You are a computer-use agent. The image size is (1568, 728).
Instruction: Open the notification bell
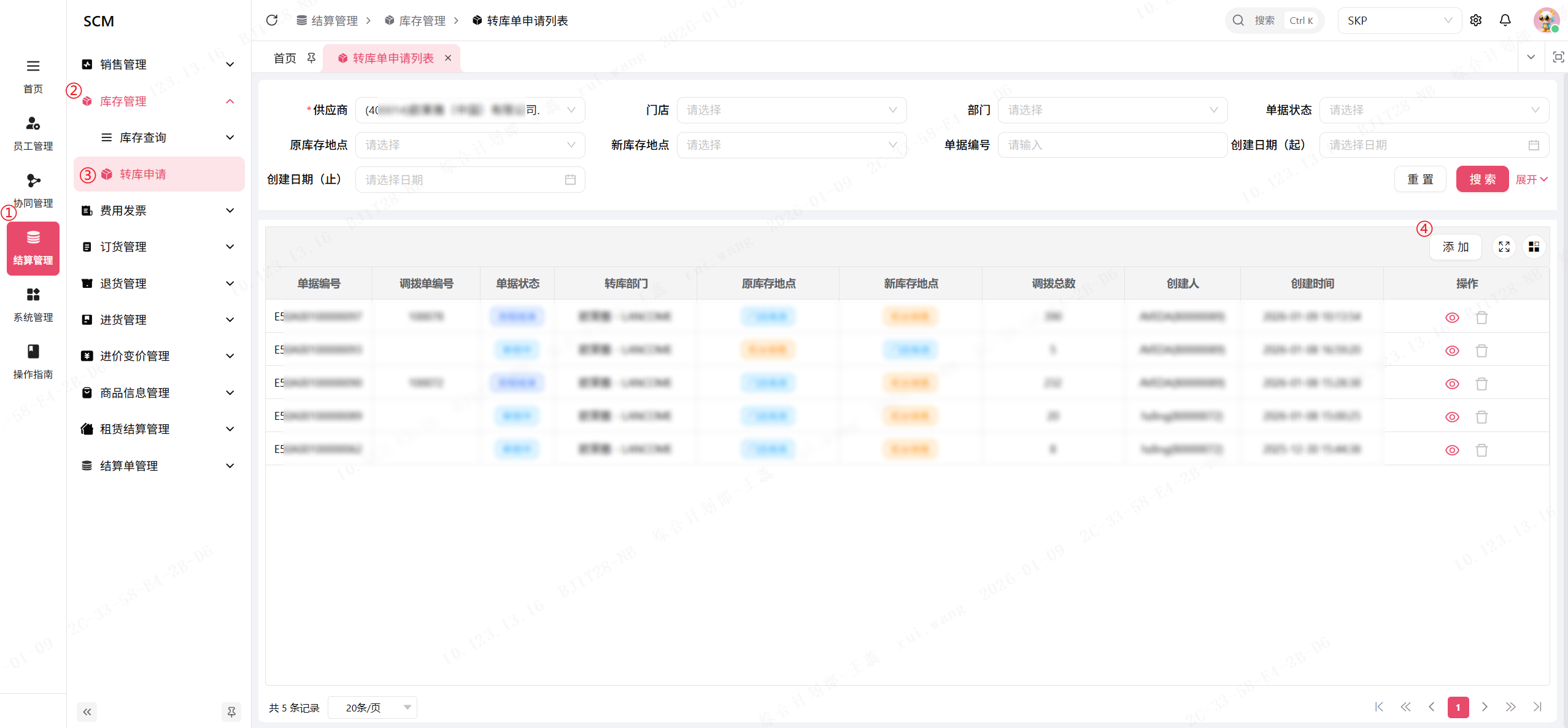1505,20
